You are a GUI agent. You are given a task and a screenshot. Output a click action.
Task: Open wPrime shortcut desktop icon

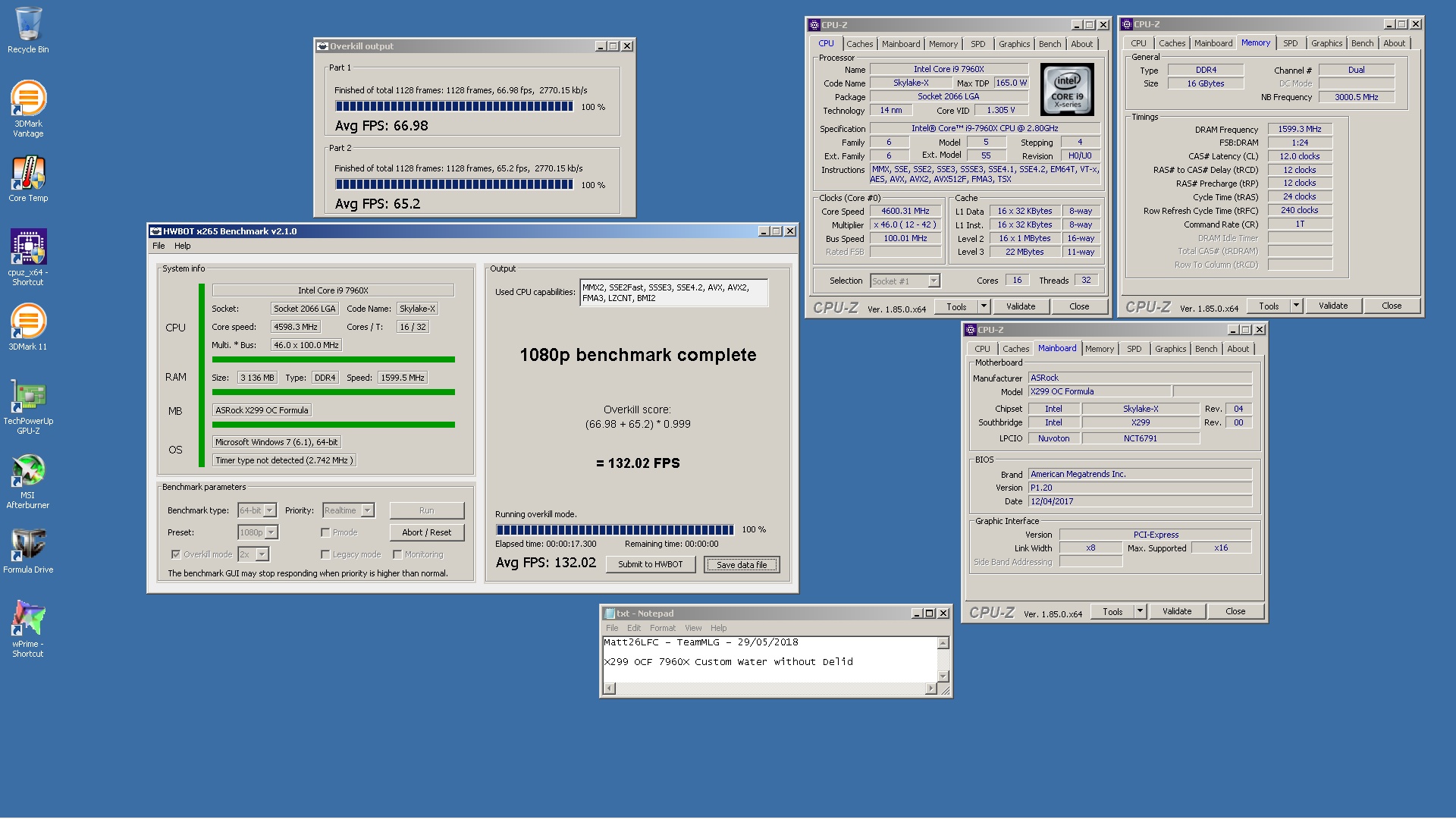click(28, 629)
